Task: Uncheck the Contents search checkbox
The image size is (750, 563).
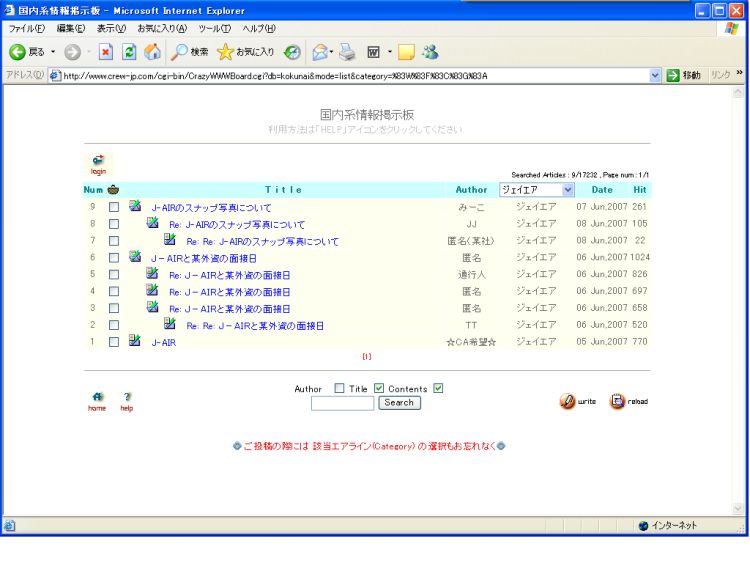Action: coord(438,389)
